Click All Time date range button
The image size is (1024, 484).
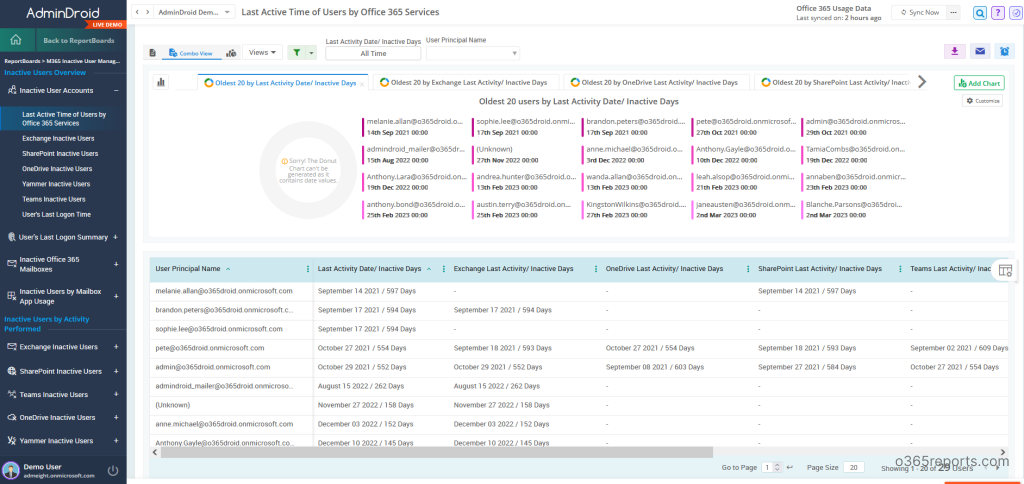(x=373, y=54)
